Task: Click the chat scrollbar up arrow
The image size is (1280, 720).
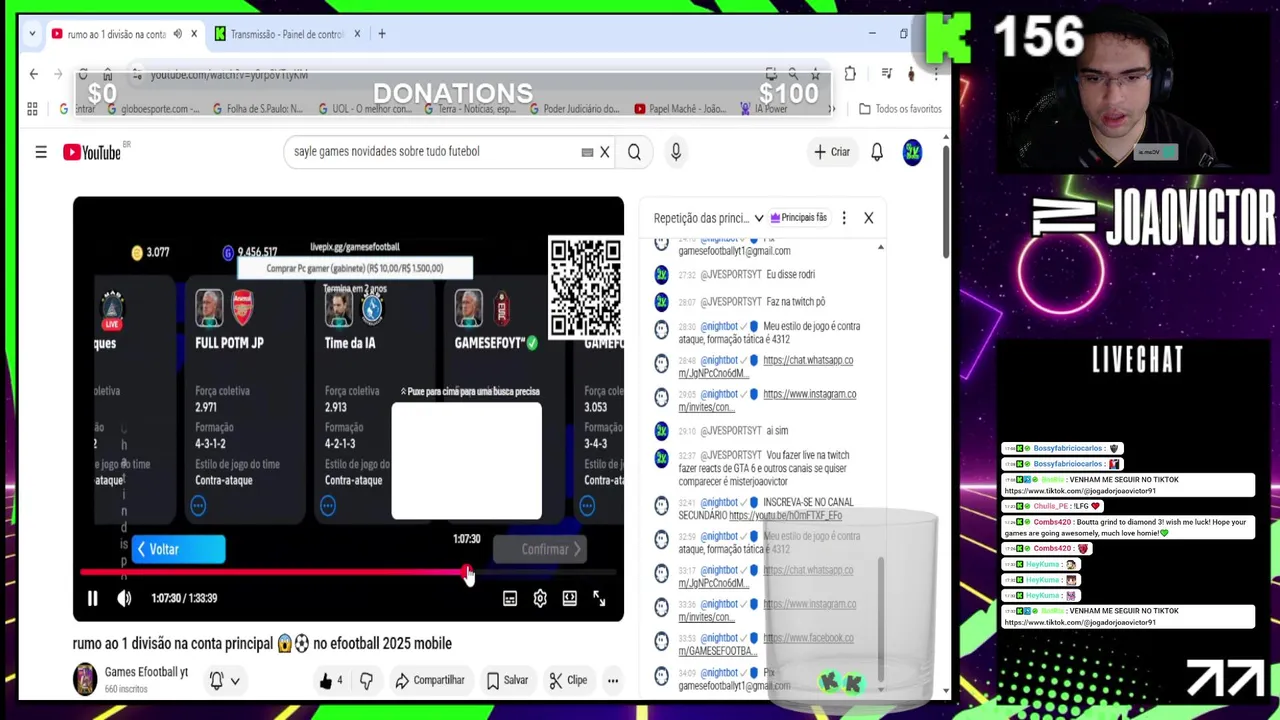Action: click(880, 246)
